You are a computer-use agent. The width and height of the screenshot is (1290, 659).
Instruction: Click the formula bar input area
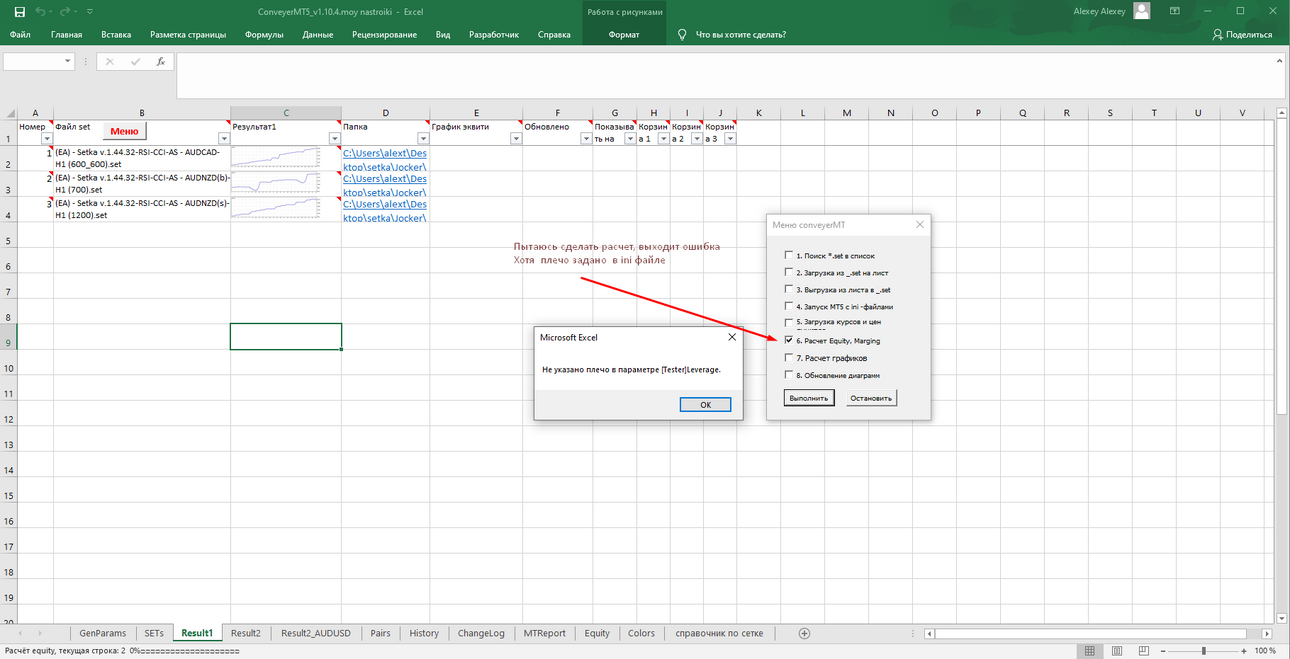point(731,75)
